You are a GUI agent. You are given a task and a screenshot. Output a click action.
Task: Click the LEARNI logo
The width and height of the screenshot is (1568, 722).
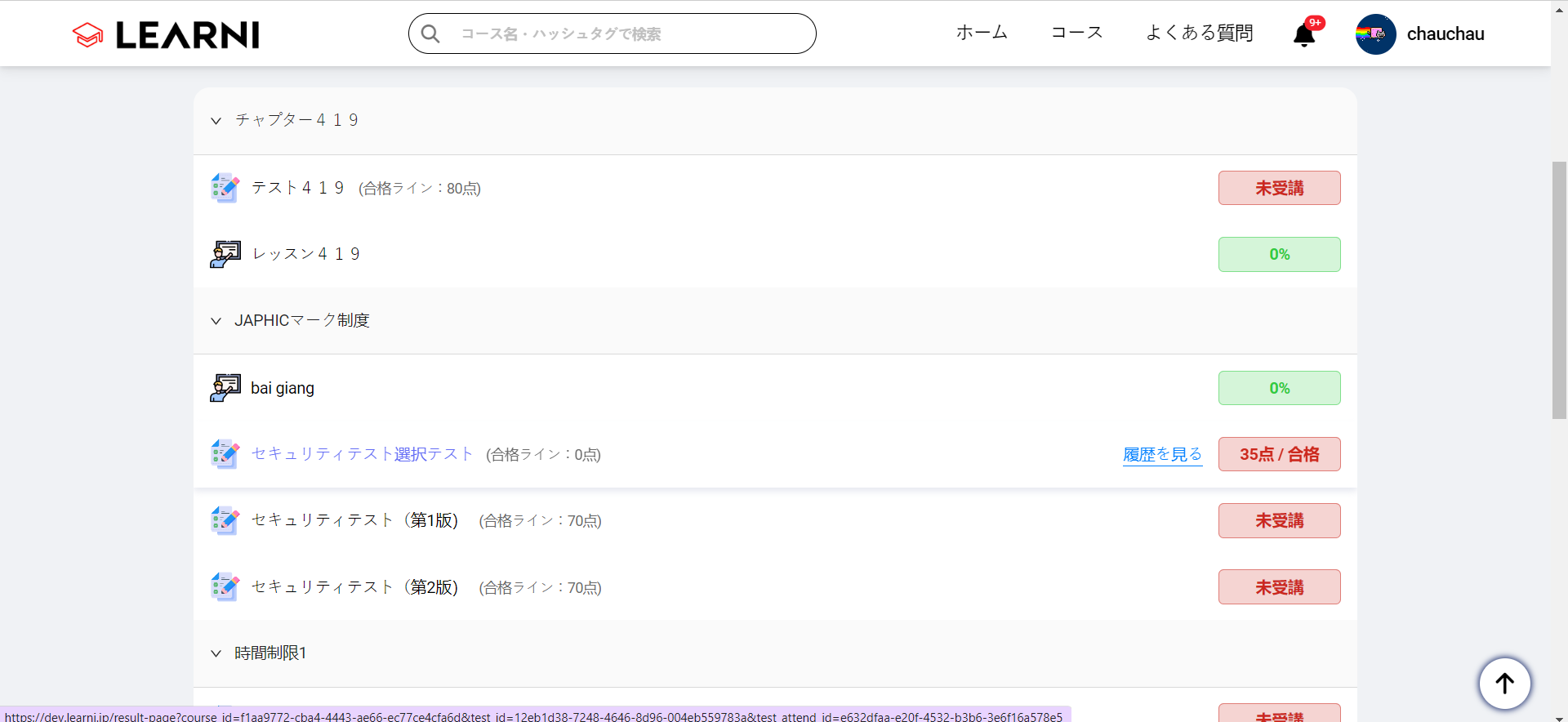click(x=166, y=34)
